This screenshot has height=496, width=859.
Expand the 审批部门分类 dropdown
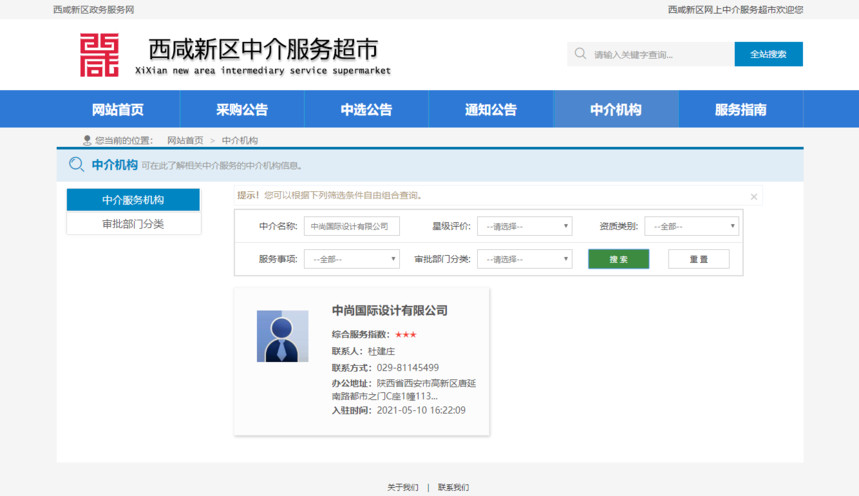[x=524, y=259]
